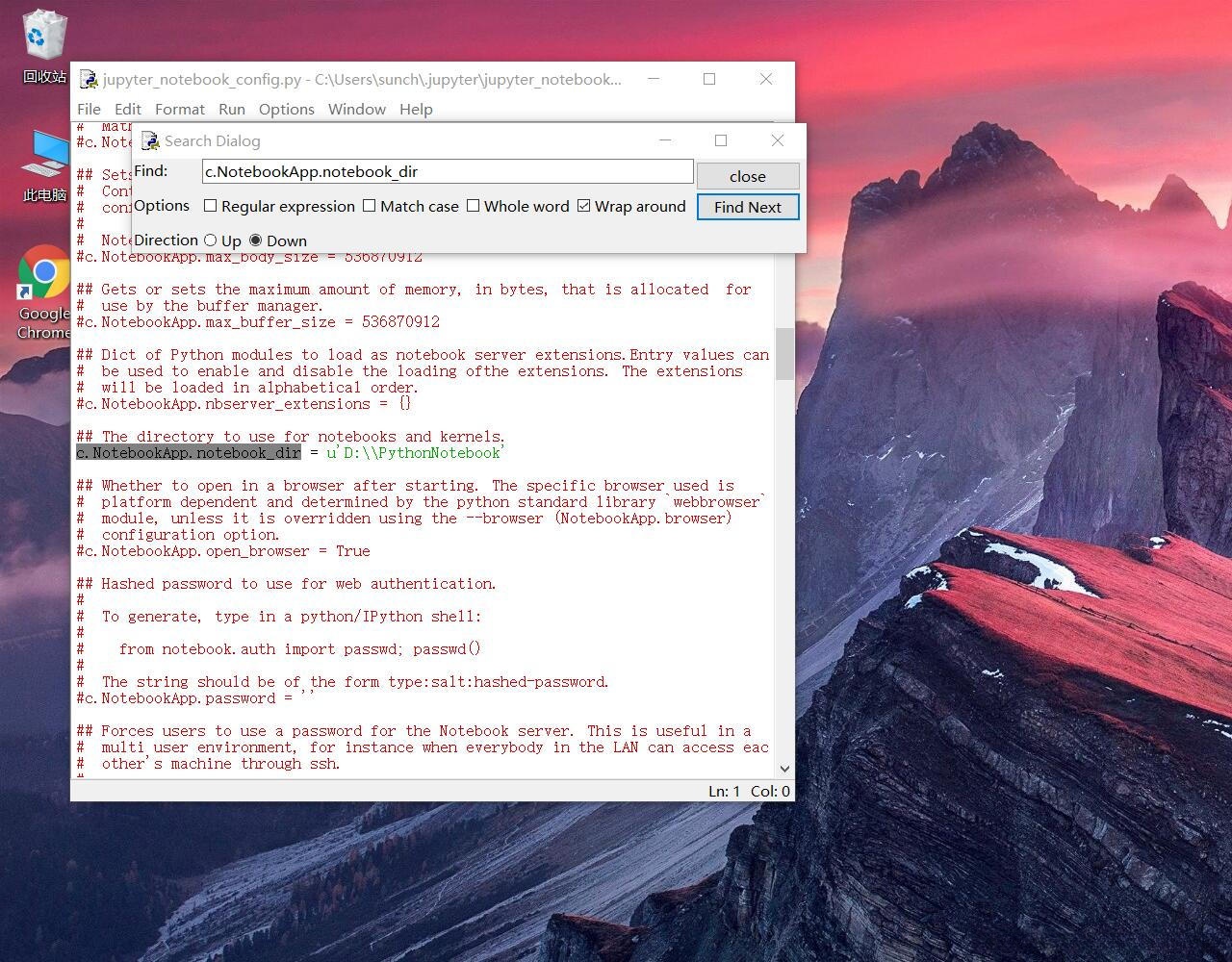Select the This PC desktop icon
Image resolution: width=1232 pixels, height=962 pixels.
(x=44, y=165)
